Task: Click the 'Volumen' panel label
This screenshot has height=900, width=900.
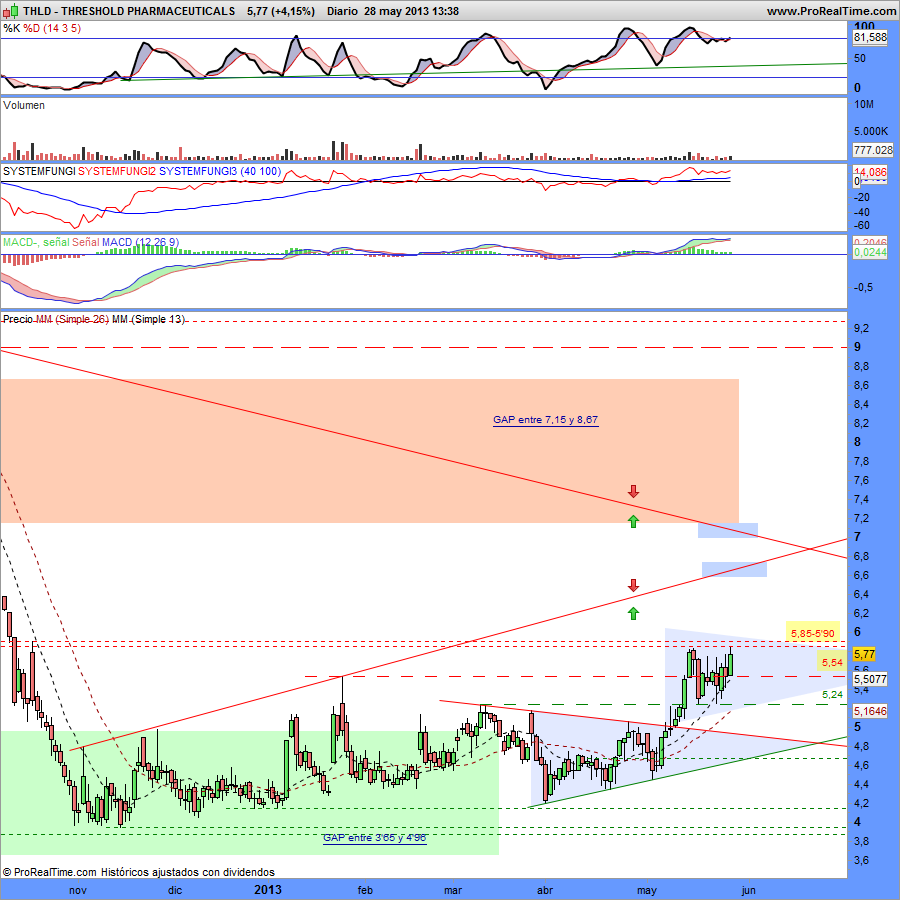Action: pos(24,105)
